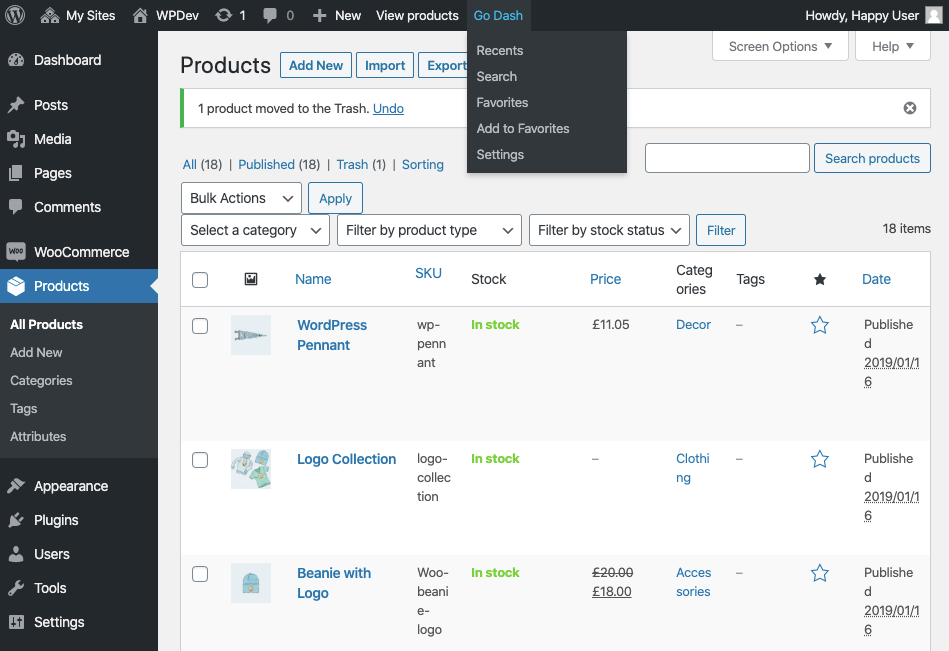Open the Trash (1) view link

(x=361, y=165)
